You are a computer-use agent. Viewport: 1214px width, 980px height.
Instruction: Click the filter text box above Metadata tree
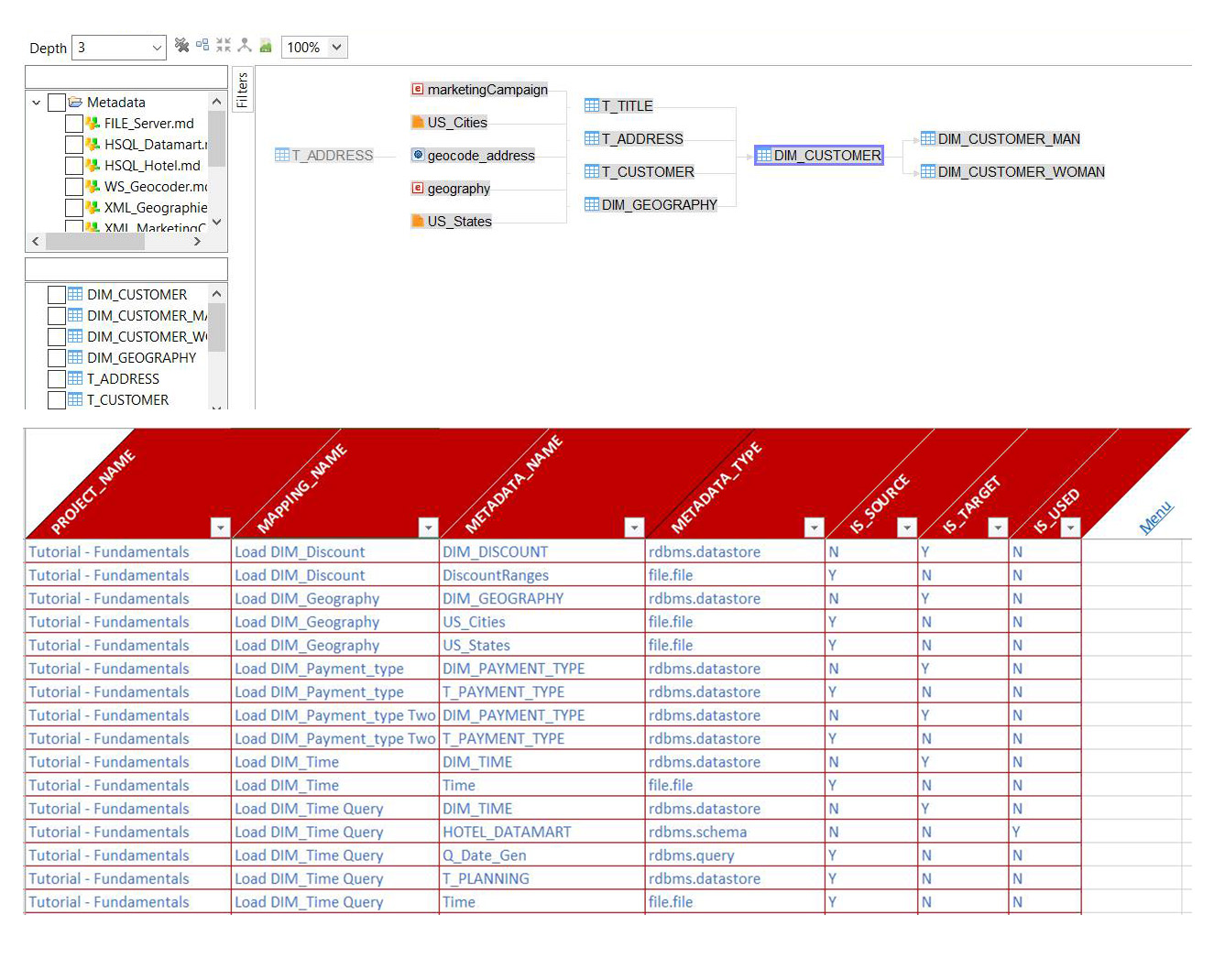tap(126, 77)
